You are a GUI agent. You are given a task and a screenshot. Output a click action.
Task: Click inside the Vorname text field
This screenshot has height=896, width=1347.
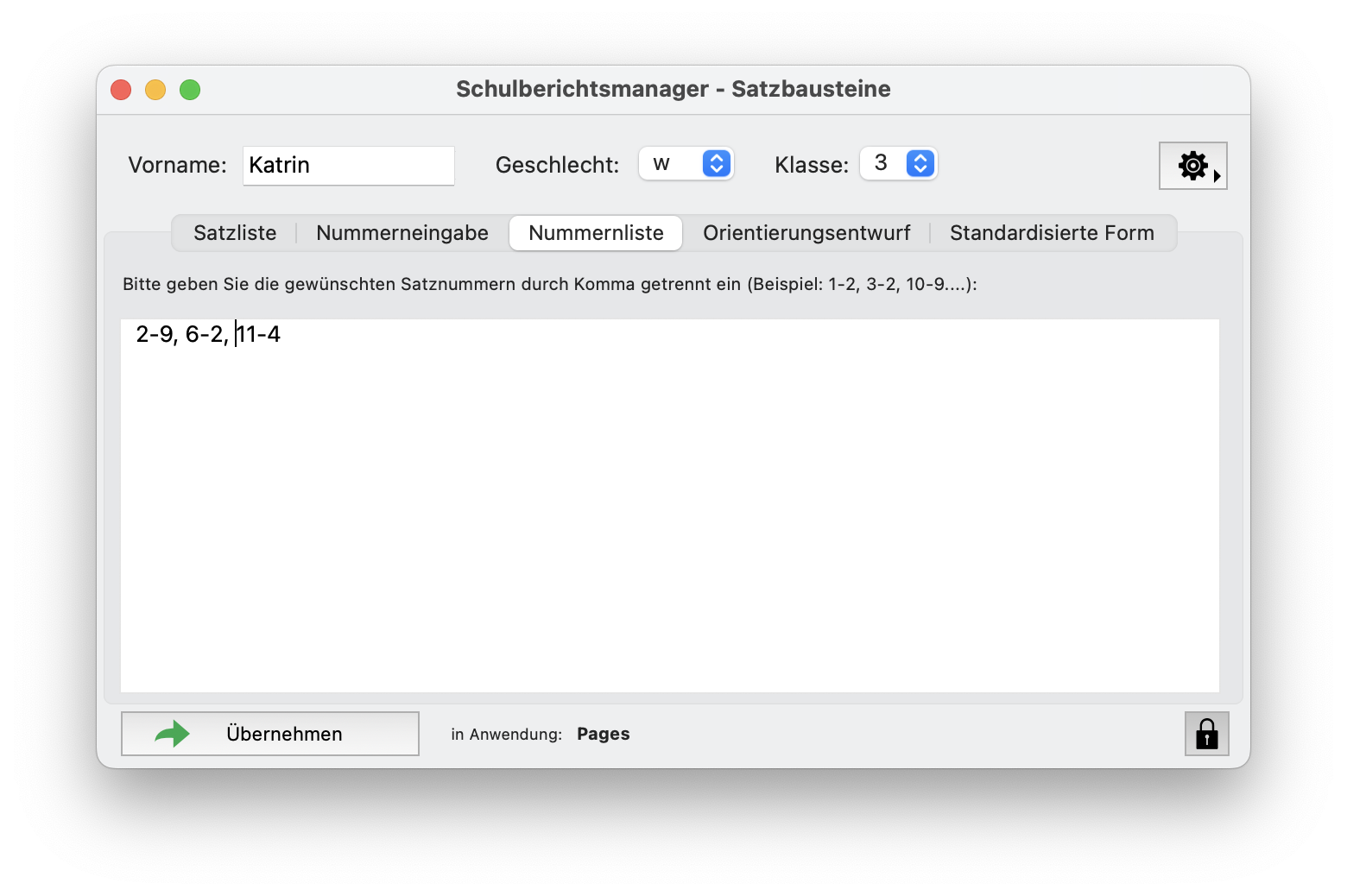click(348, 165)
